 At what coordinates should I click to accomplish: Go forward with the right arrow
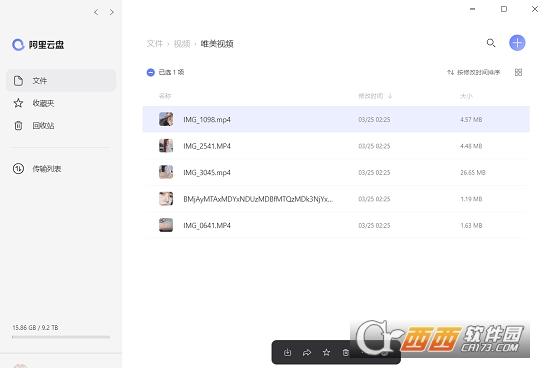coord(112,12)
